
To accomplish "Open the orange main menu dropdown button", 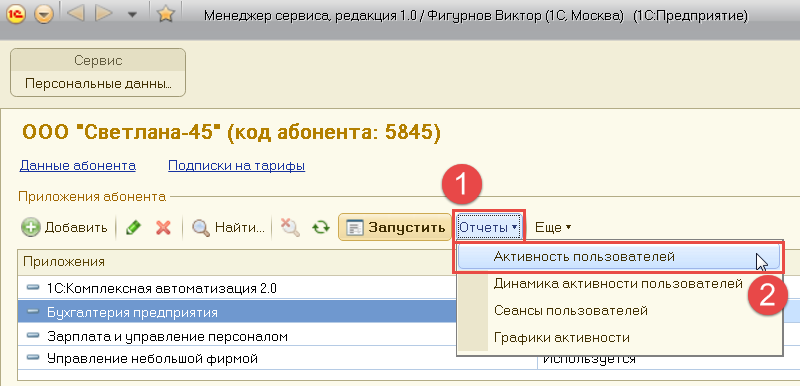I will click(x=44, y=15).
